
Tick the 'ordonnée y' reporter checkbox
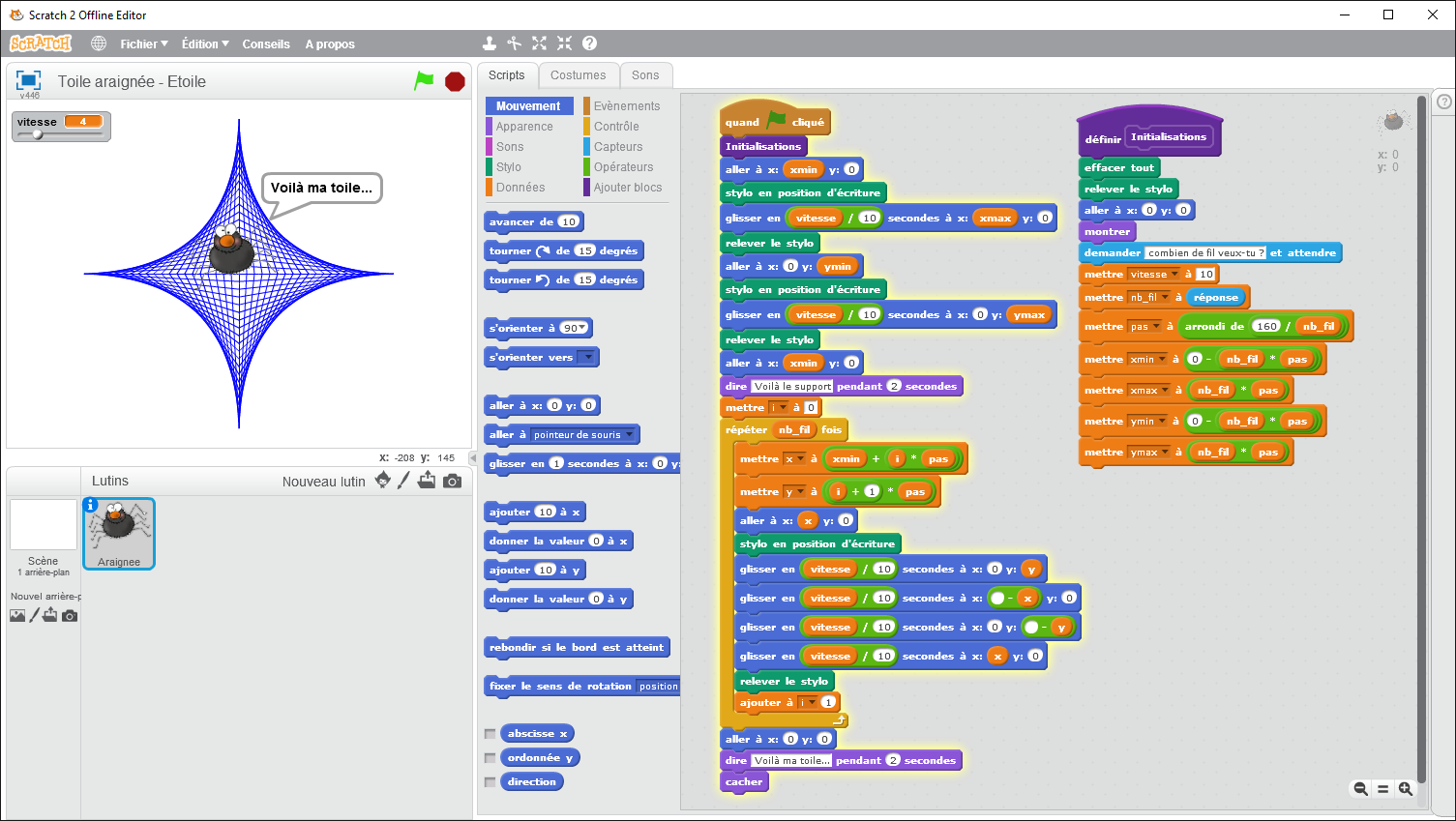[x=490, y=758]
